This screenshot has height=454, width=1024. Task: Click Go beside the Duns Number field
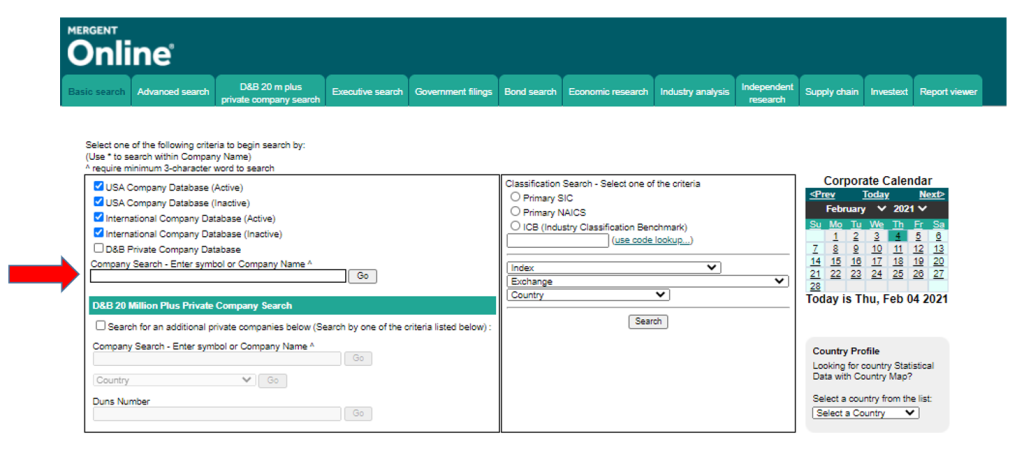coord(358,413)
